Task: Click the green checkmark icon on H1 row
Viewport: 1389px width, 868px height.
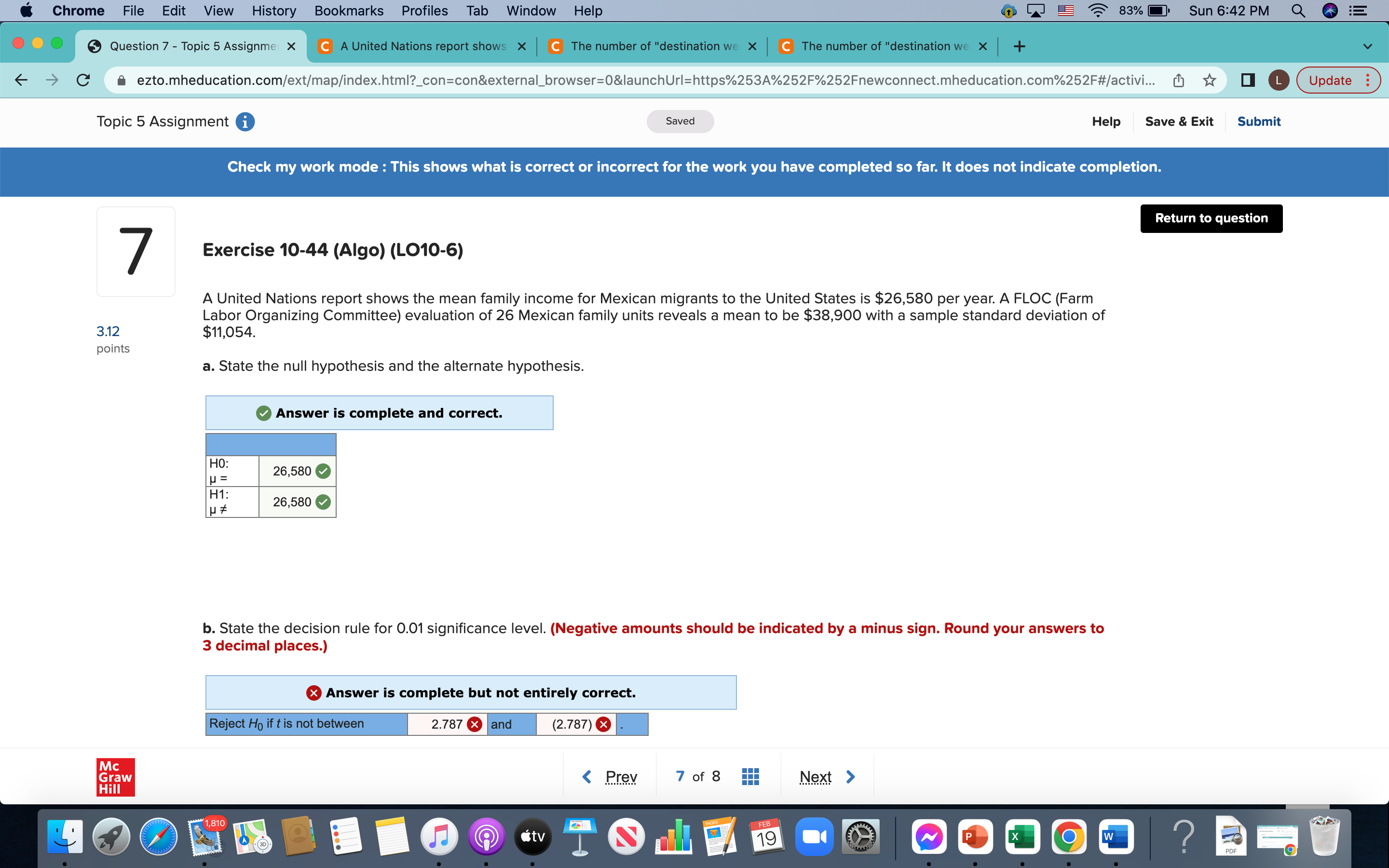Action: tap(322, 502)
